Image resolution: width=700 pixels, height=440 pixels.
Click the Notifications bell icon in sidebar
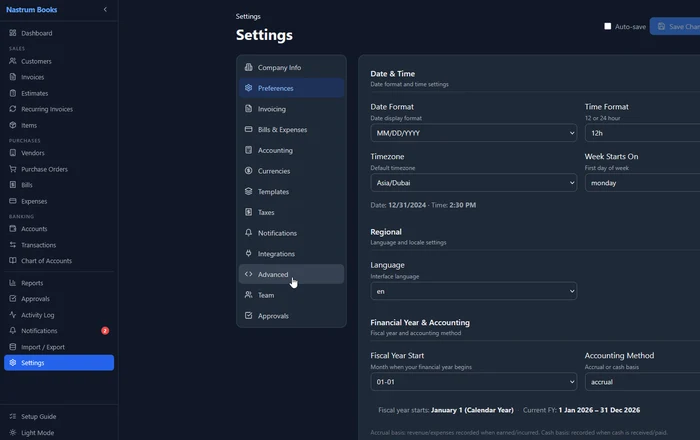tap(12, 331)
